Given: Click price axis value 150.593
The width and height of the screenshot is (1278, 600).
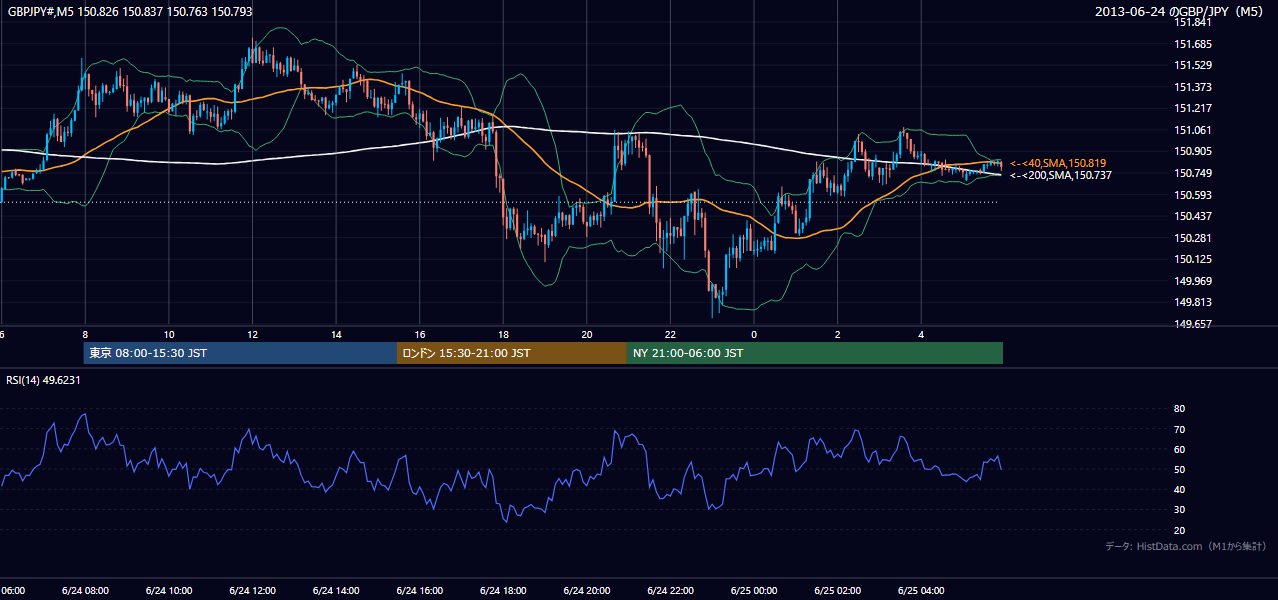Looking at the screenshot, I should tap(1194, 195).
